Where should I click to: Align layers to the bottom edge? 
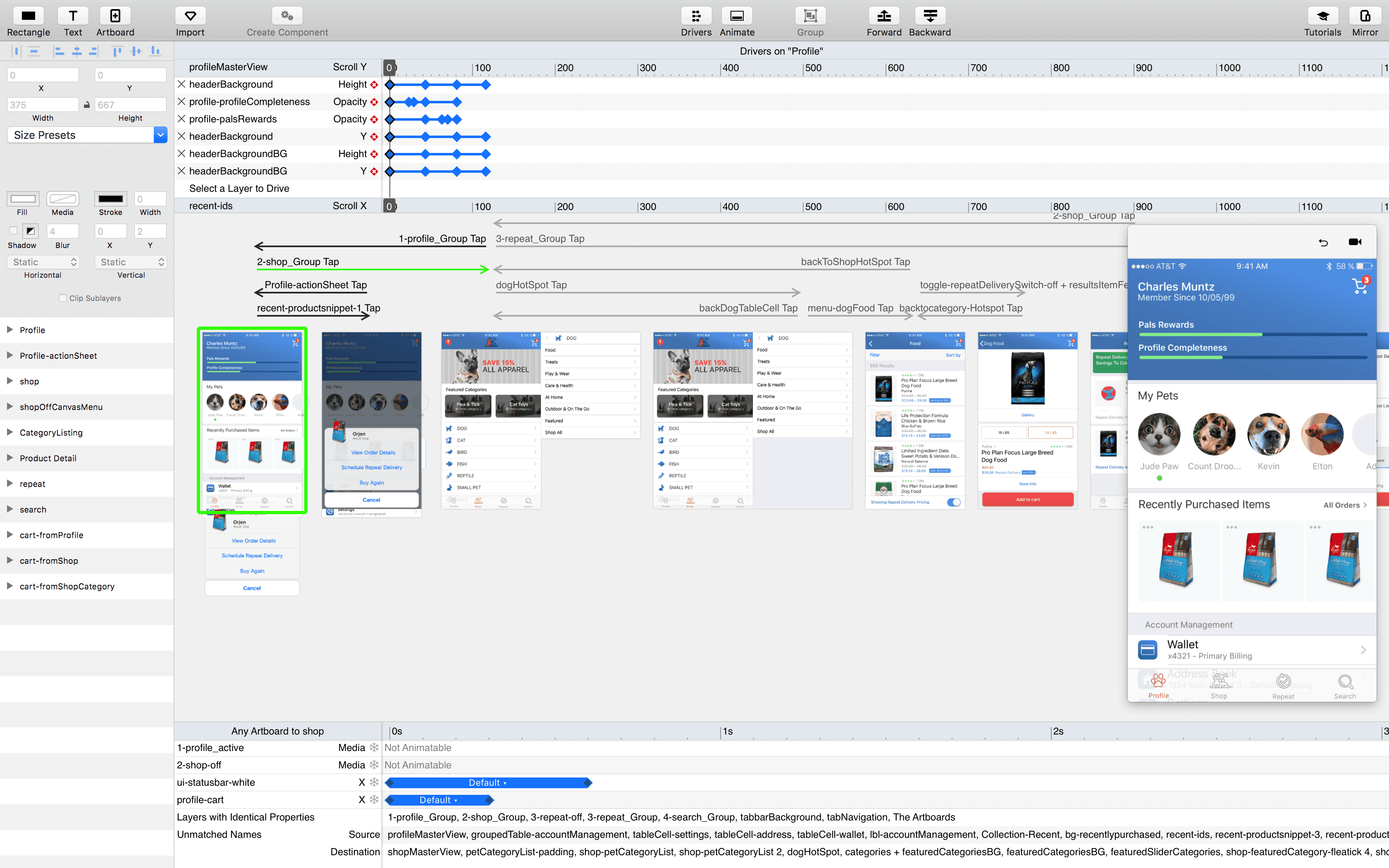click(x=155, y=52)
